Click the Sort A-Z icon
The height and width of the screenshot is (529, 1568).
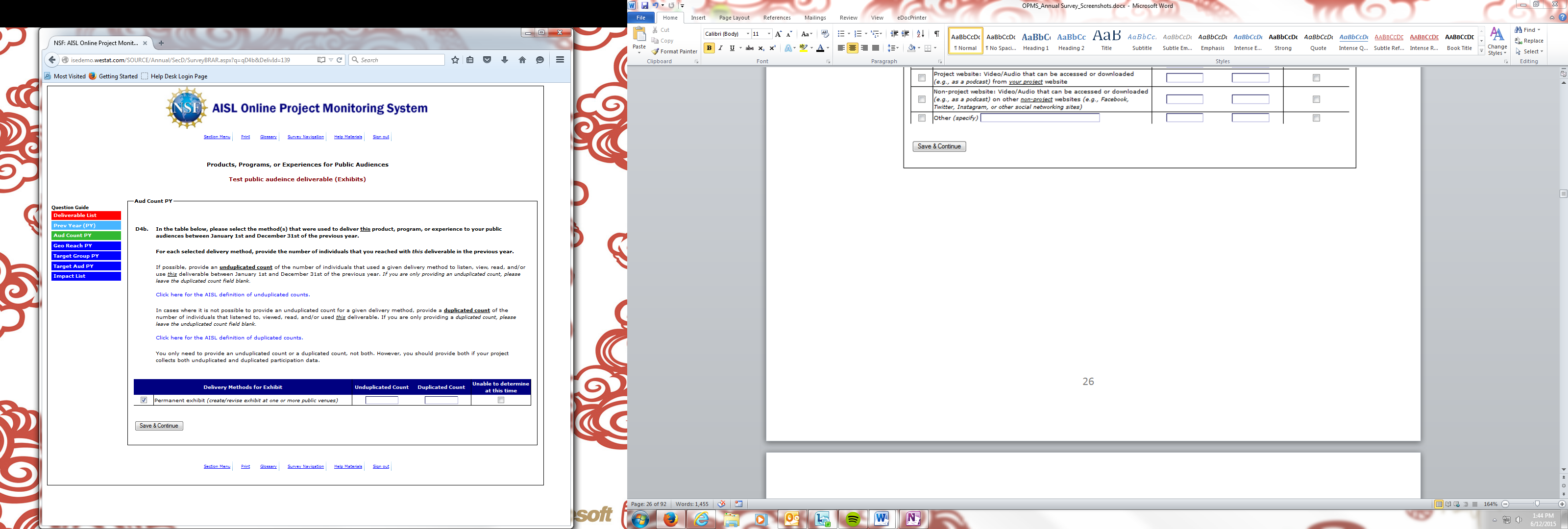coord(920,34)
